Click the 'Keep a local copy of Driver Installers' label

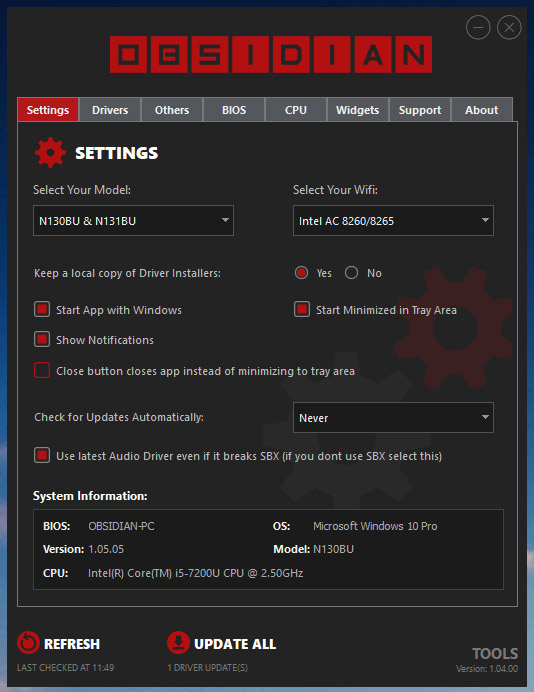pos(127,273)
